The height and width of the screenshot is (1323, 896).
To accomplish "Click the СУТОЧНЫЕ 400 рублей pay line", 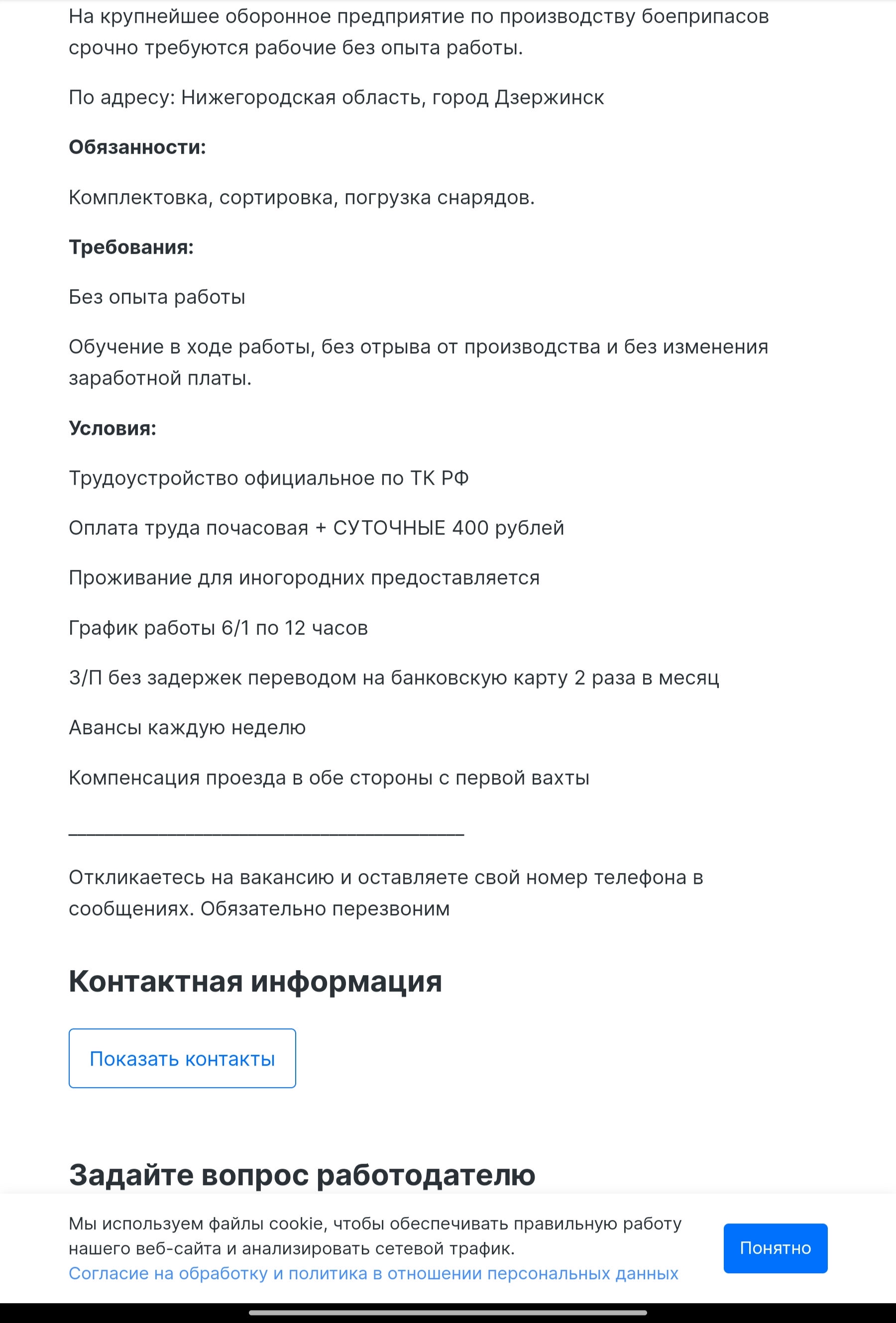I will click(x=316, y=528).
